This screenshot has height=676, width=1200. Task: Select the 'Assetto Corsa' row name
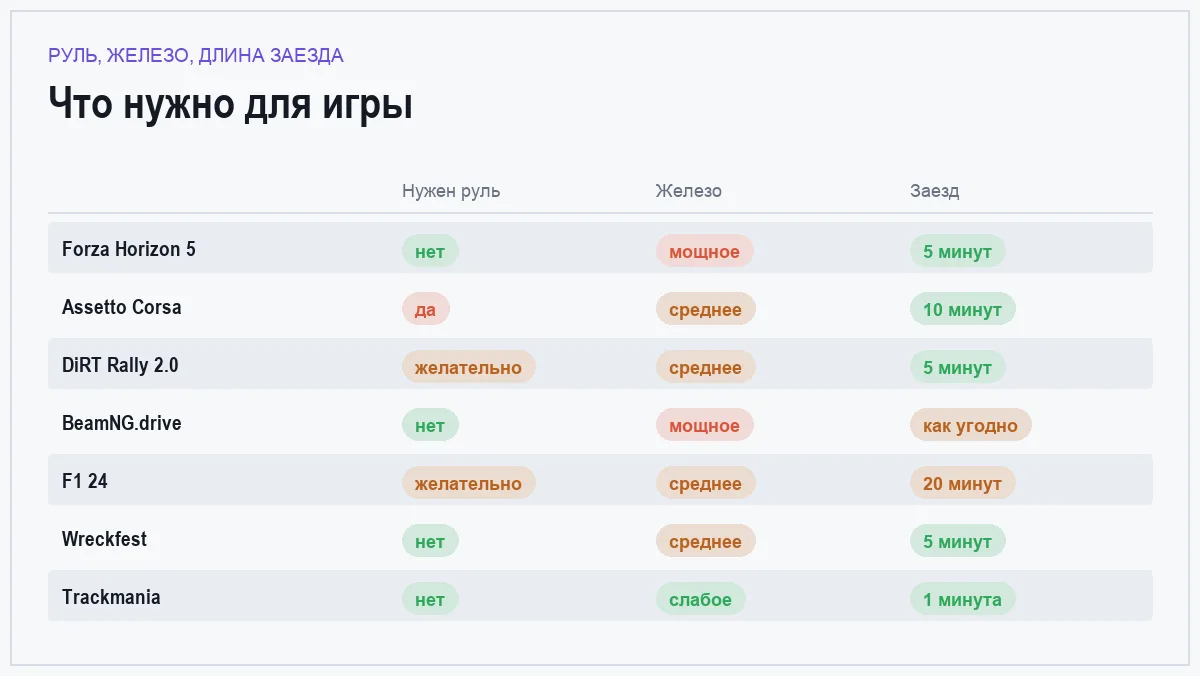122,307
